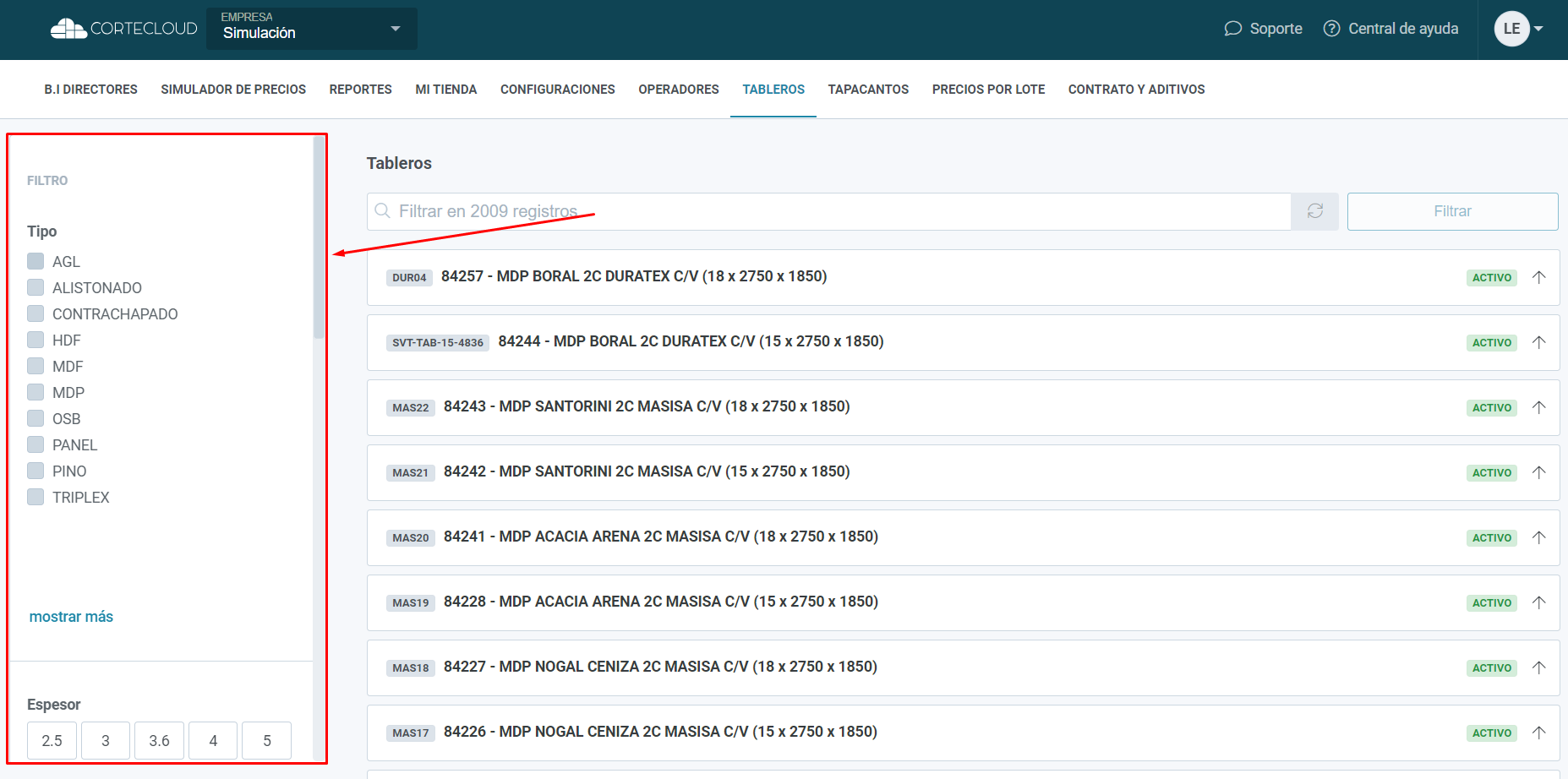The image size is (1568, 779).
Task: Click the up arrow on row 84242
Action: coord(1539,472)
